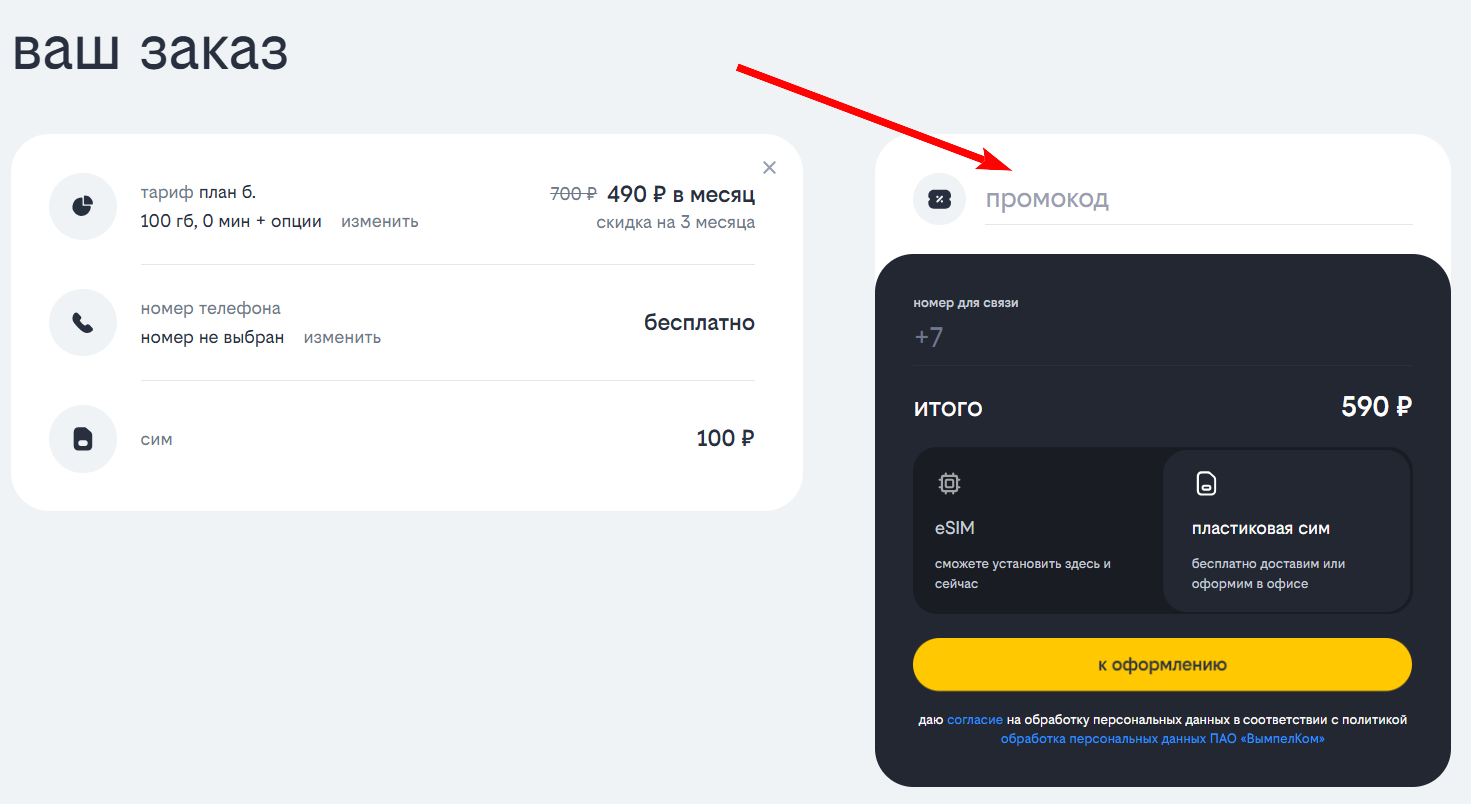Open обработка персональных данных ПАО «ВымпелКом» link
The width and height of the screenshot is (1471, 804).
1162,739
